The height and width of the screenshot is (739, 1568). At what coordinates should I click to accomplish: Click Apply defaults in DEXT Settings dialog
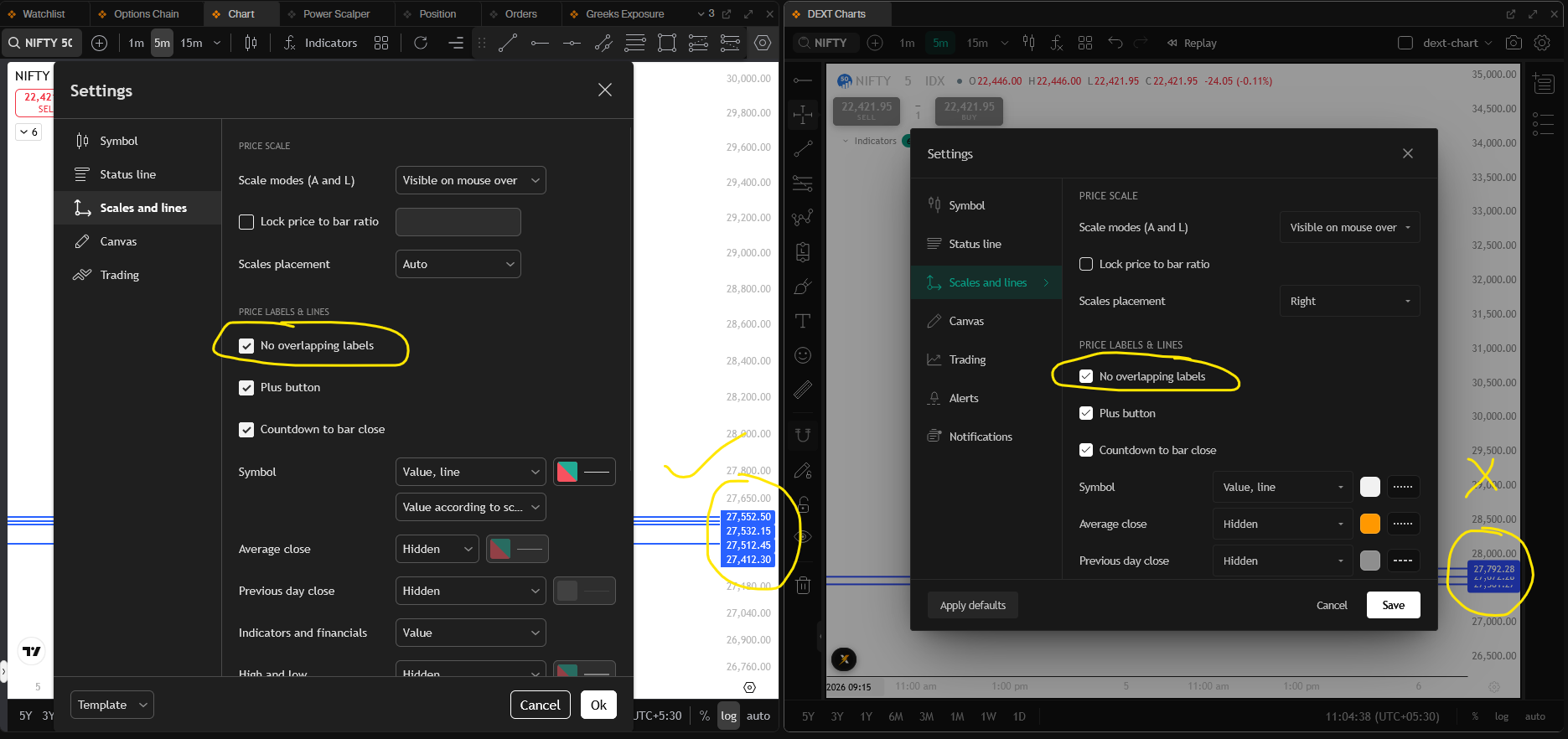tap(973, 605)
